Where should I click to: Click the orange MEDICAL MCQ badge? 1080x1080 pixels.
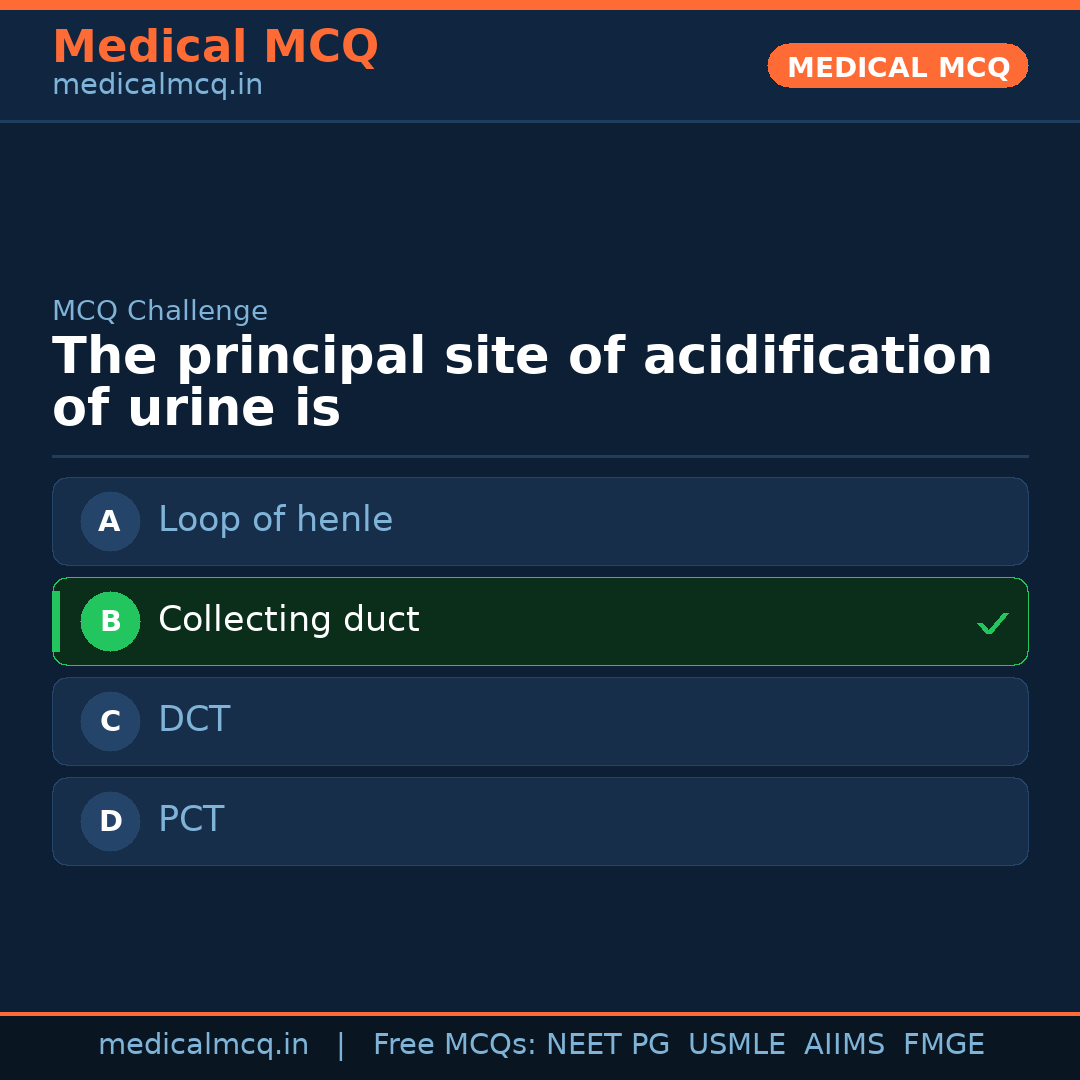(897, 66)
